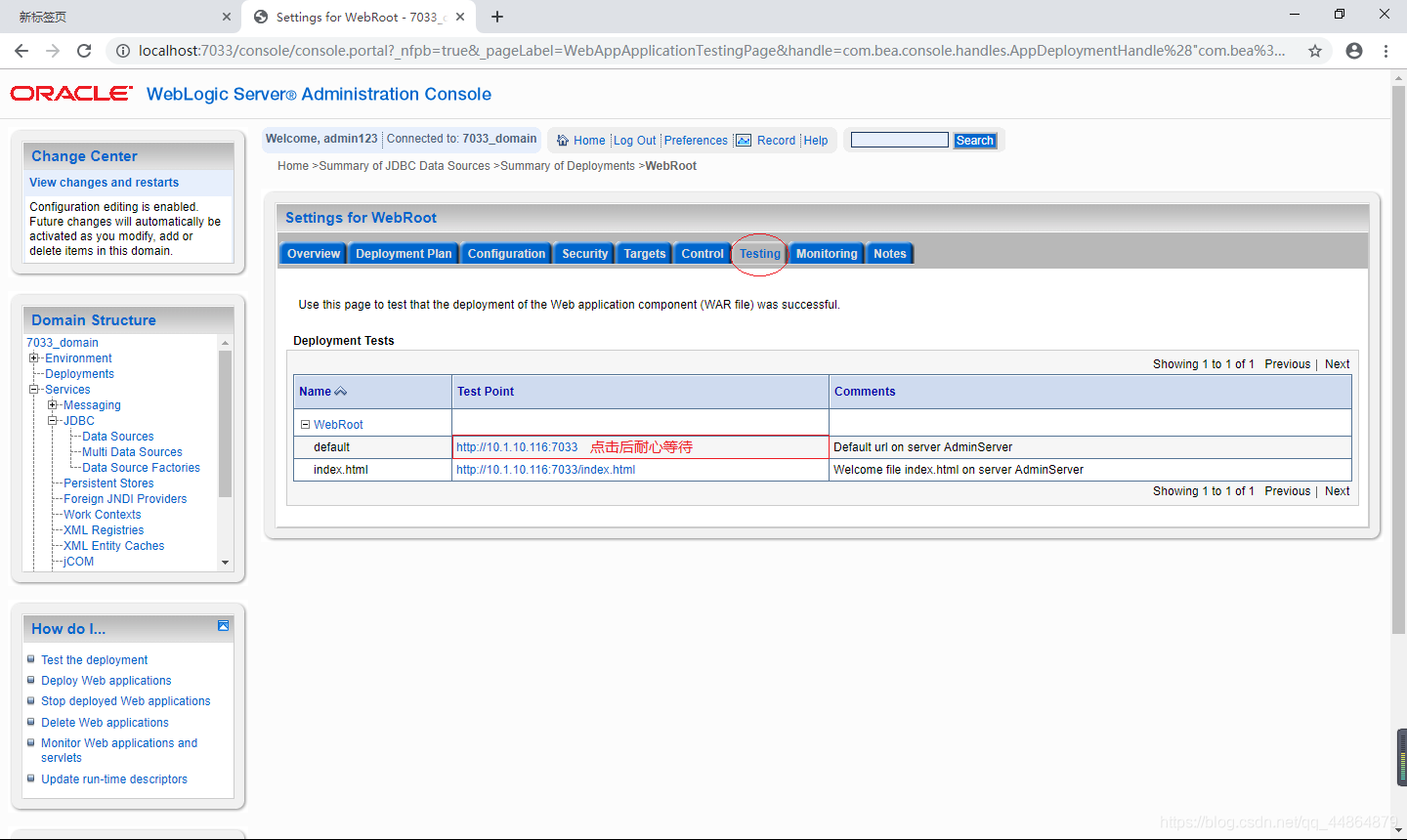This screenshot has width=1407, height=840.
Task: Open the Overview tab
Action: click(x=314, y=254)
